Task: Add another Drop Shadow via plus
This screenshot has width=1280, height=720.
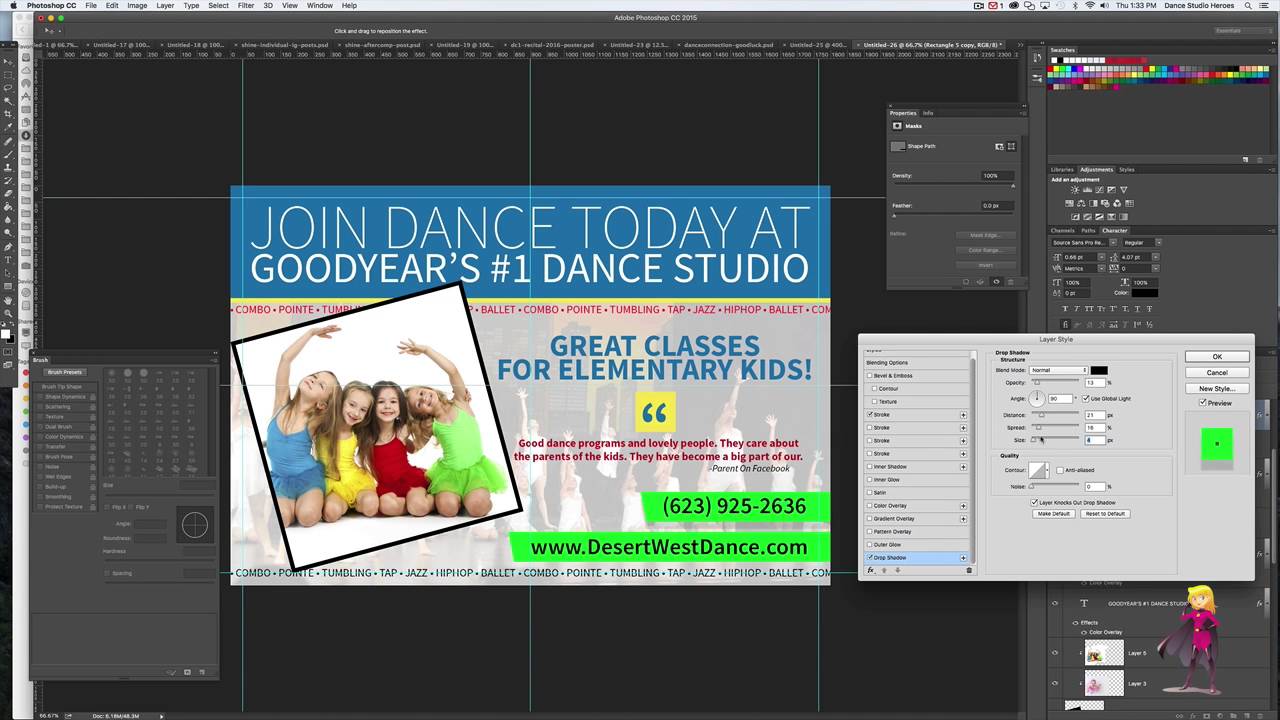Action: tap(963, 558)
